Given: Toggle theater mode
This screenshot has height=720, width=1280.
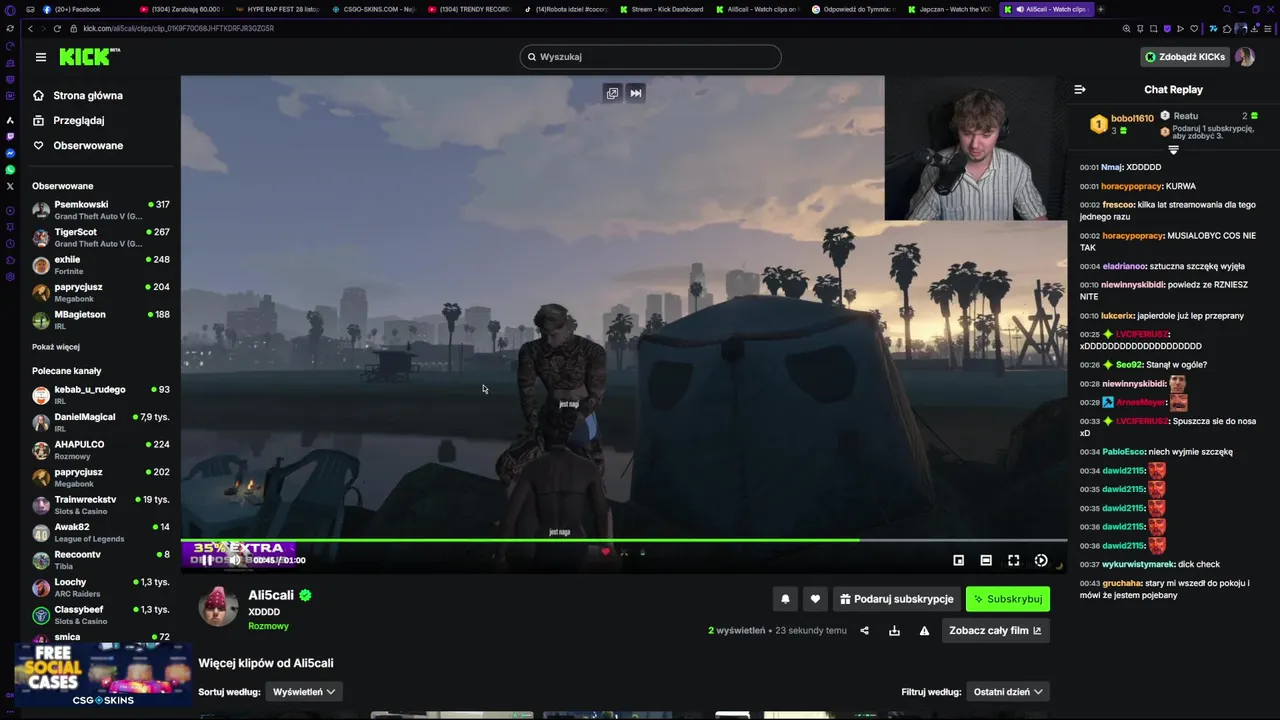Looking at the screenshot, I should 986,561.
